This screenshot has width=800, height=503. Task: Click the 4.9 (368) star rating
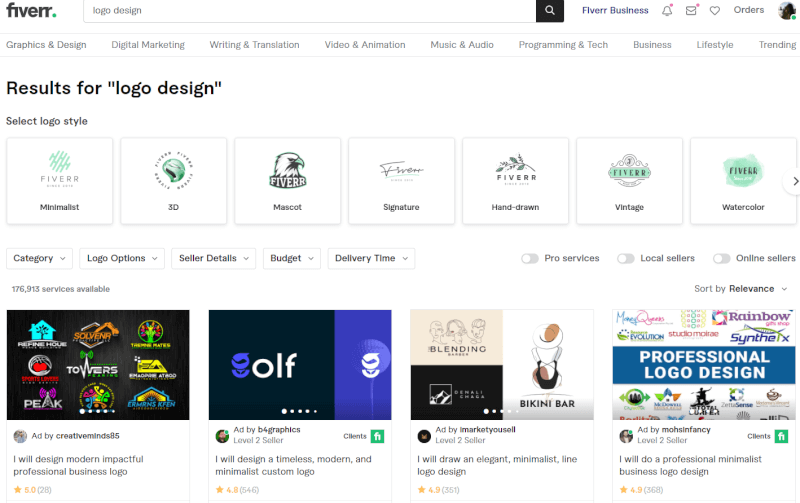[x=641, y=490]
